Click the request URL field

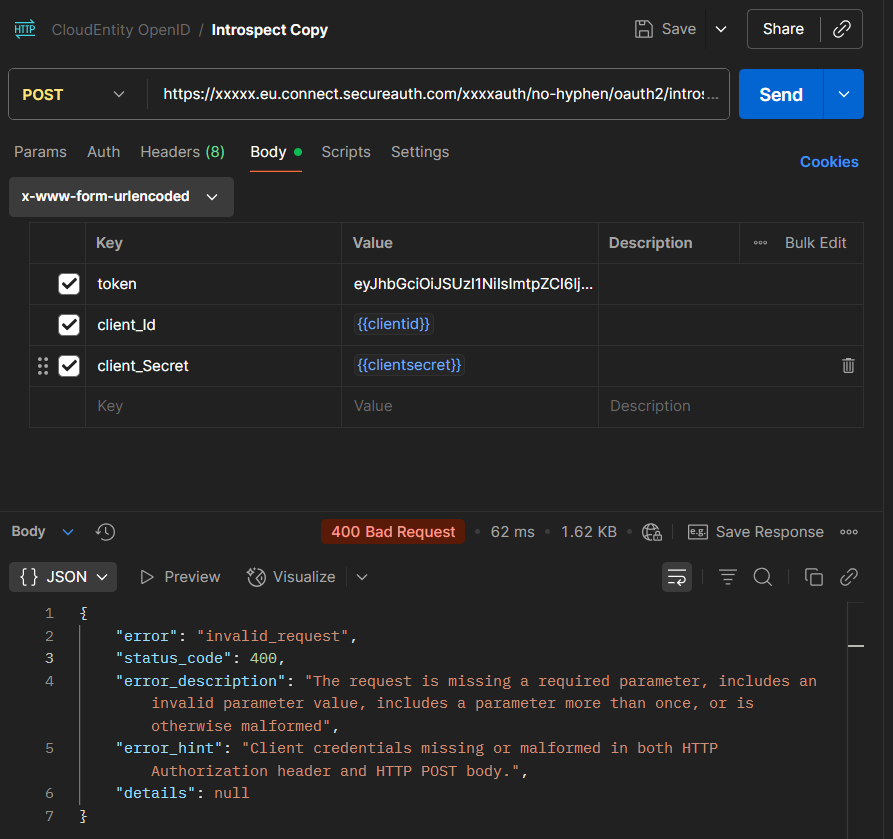[x=440, y=94]
